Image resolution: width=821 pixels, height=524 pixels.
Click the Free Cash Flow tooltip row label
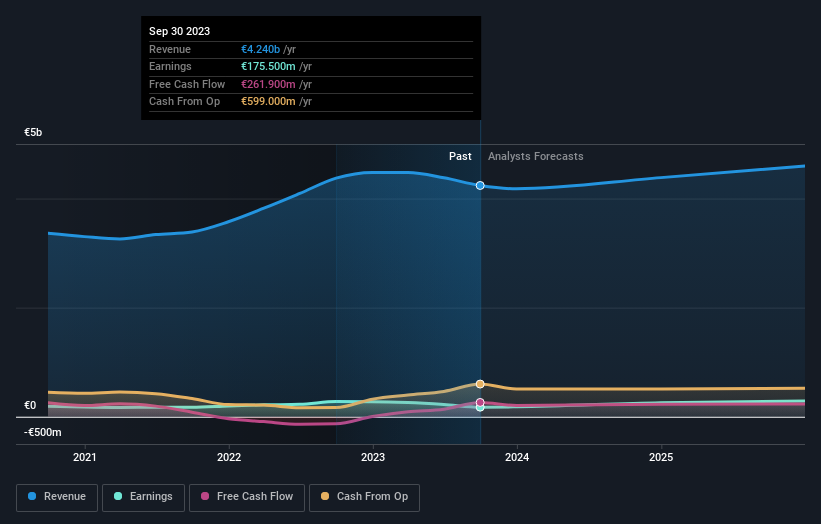click(187, 84)
